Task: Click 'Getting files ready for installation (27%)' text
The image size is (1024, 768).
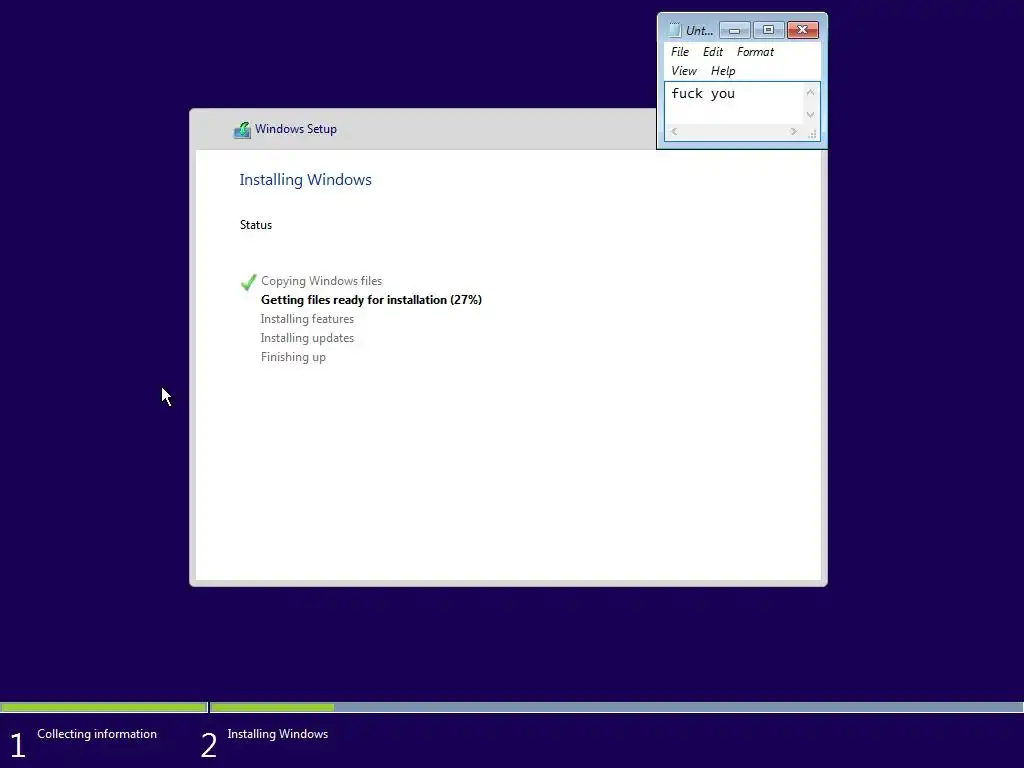Action: 371,300
